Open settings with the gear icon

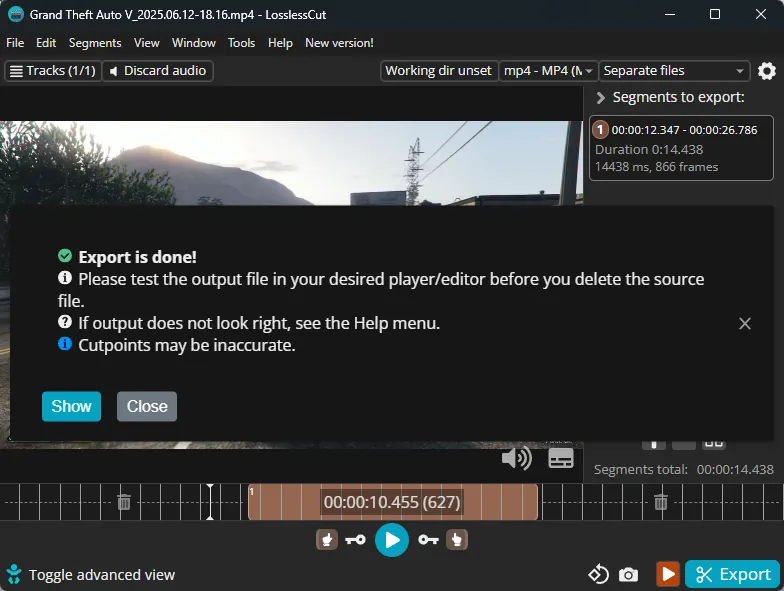coord(767,71)
